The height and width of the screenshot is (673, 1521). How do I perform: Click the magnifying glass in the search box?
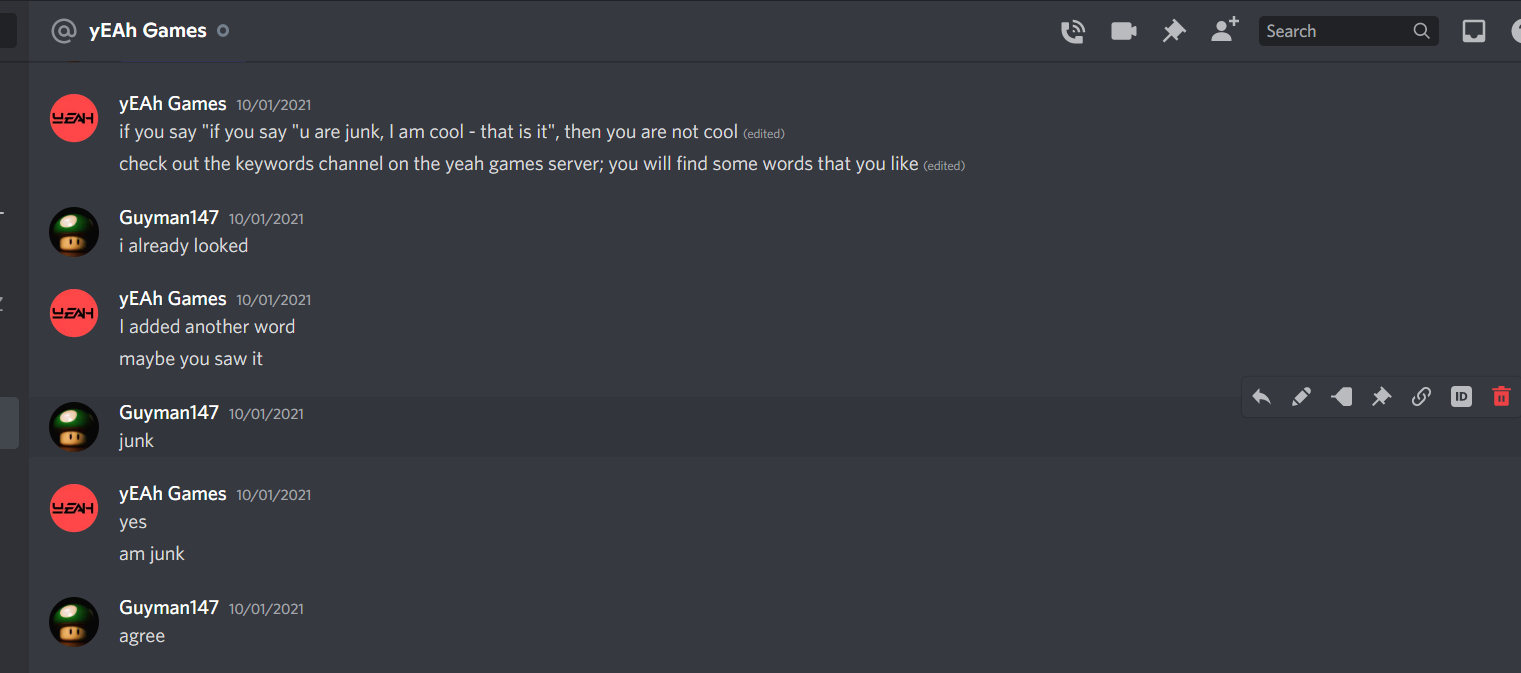pyautogui.click(x=1421, y=31)
